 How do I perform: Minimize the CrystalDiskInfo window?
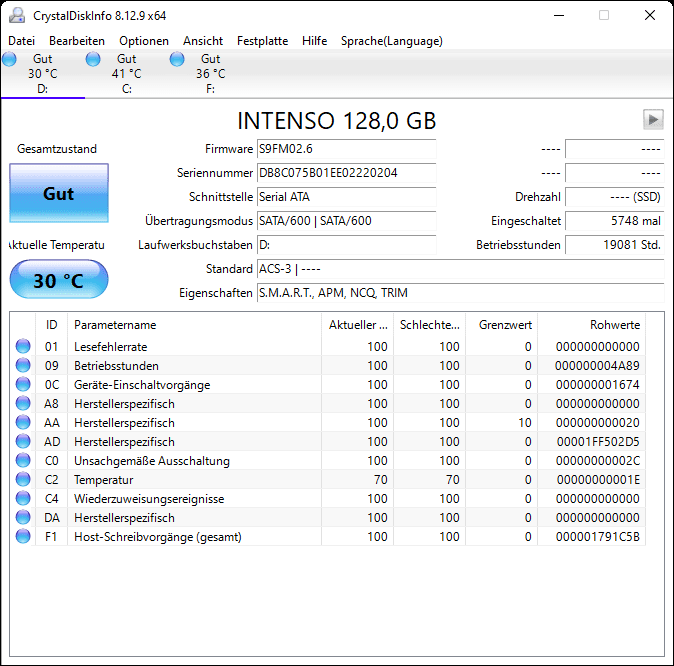coord(559,15)
